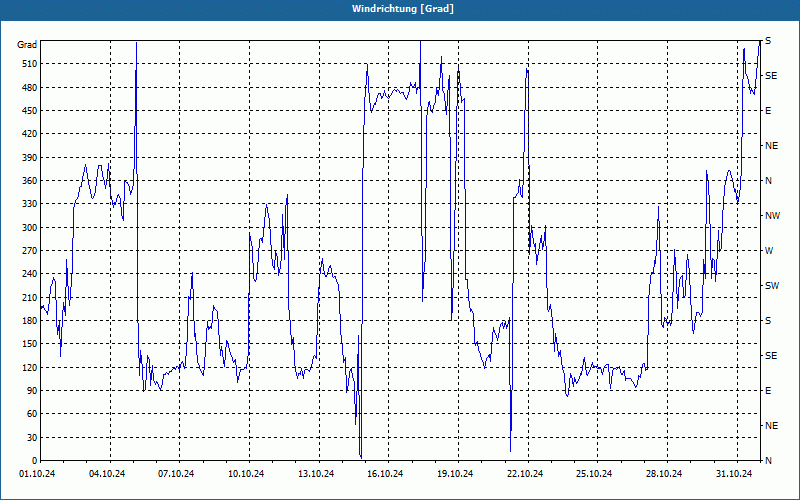The image size is (800, 500).
Task: Select the 210 y-axis value
Action: pyautogui.click(x=30, y=297)
